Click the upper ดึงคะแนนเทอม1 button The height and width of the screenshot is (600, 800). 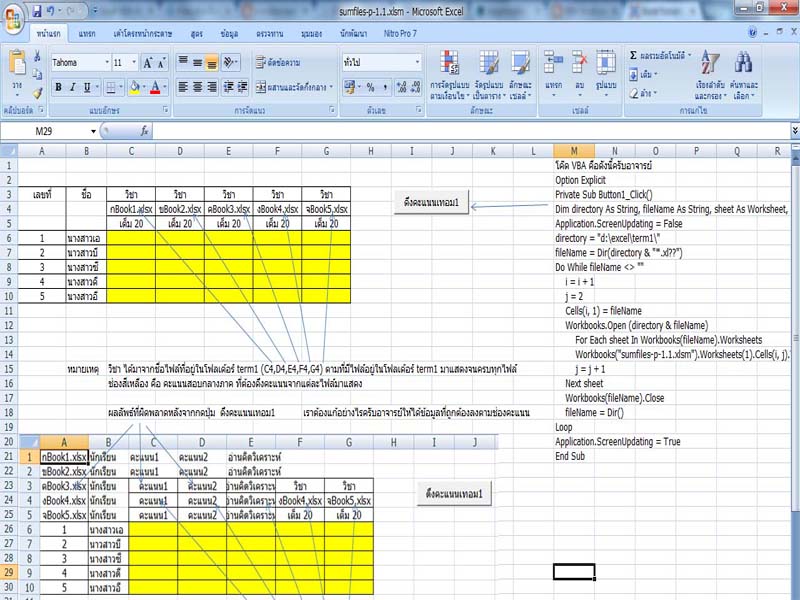pos(431,203)
